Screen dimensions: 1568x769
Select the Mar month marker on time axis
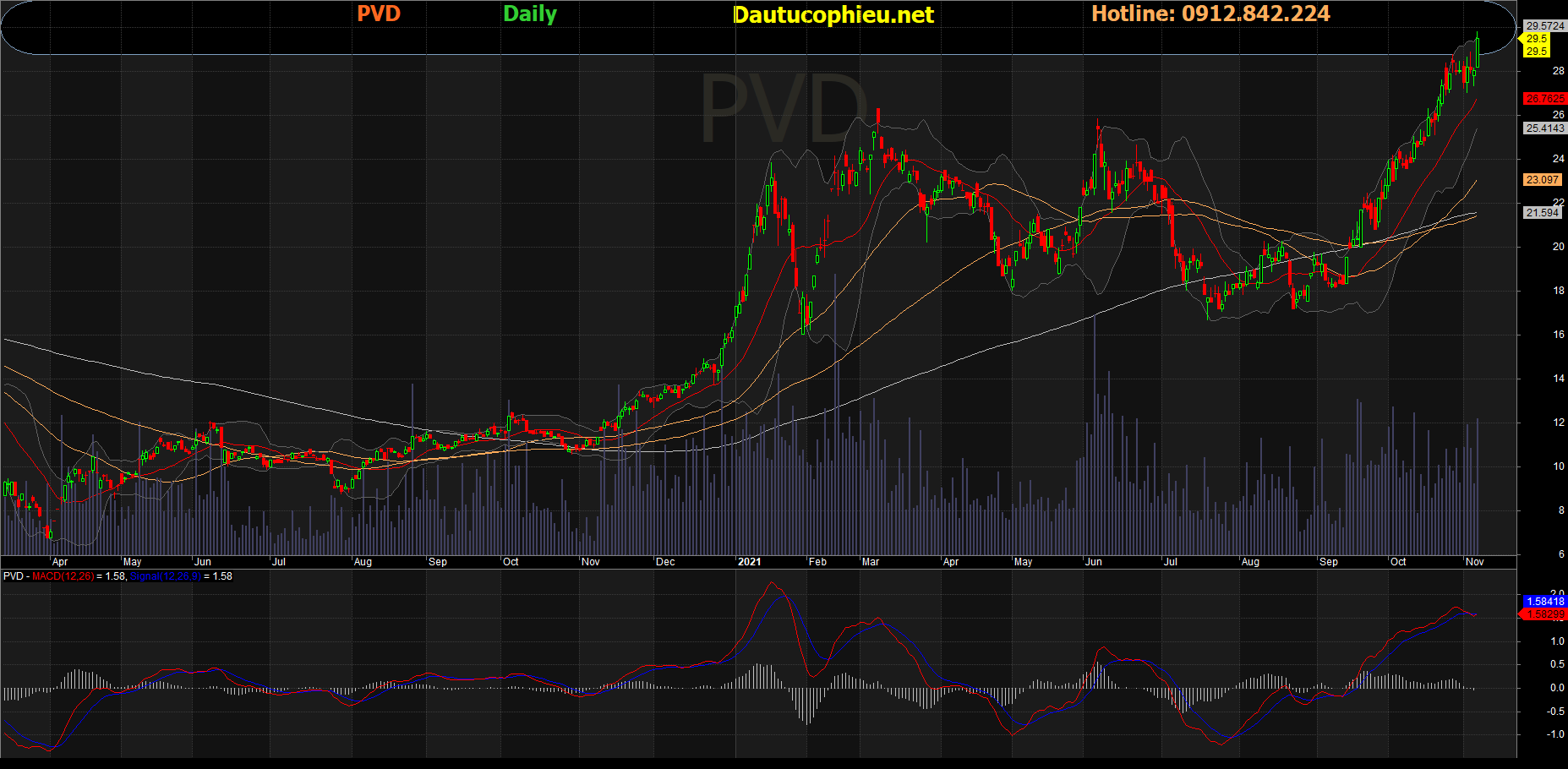point(870,562)
